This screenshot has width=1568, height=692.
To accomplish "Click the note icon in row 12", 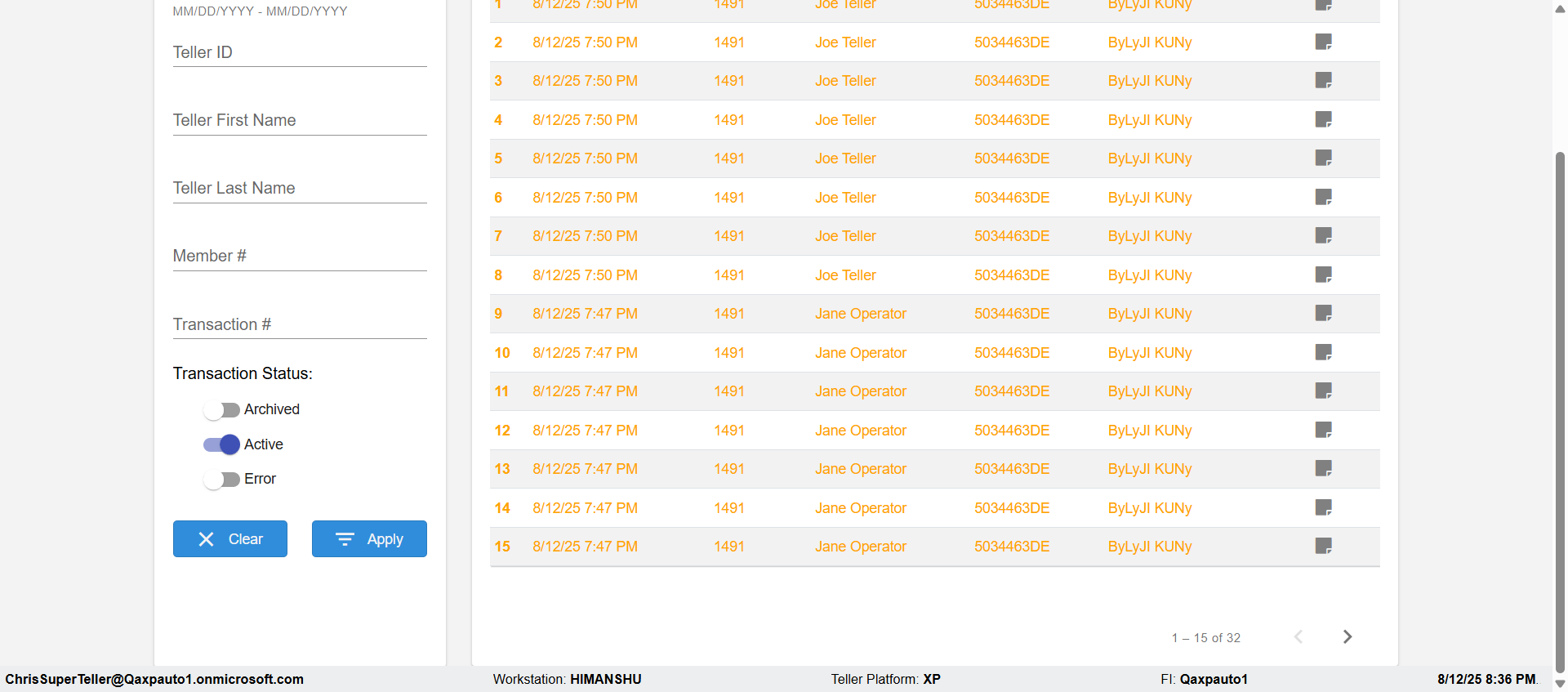I will 1323,430.
